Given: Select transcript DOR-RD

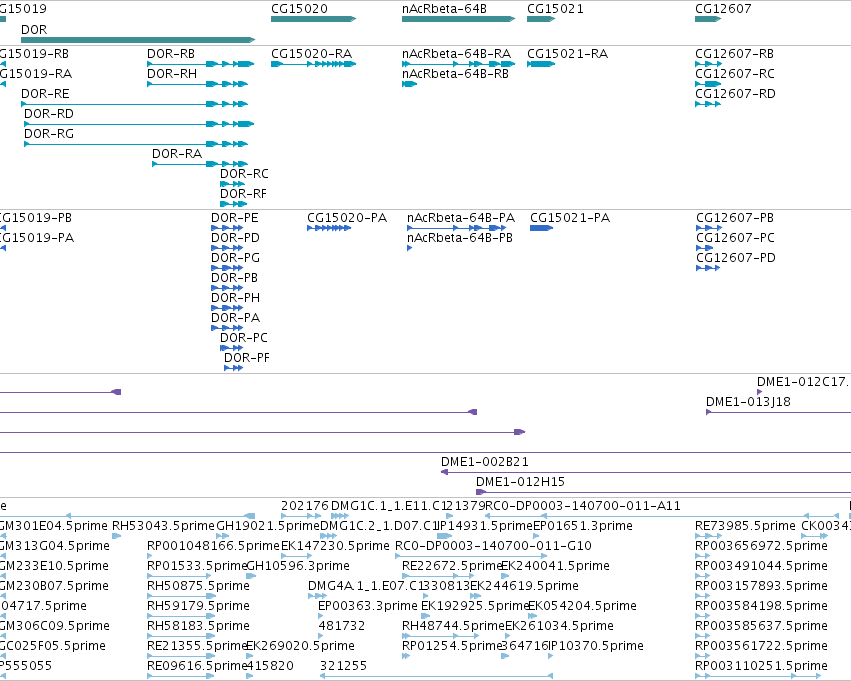Looking at the screenshot, I should (139, 124).
